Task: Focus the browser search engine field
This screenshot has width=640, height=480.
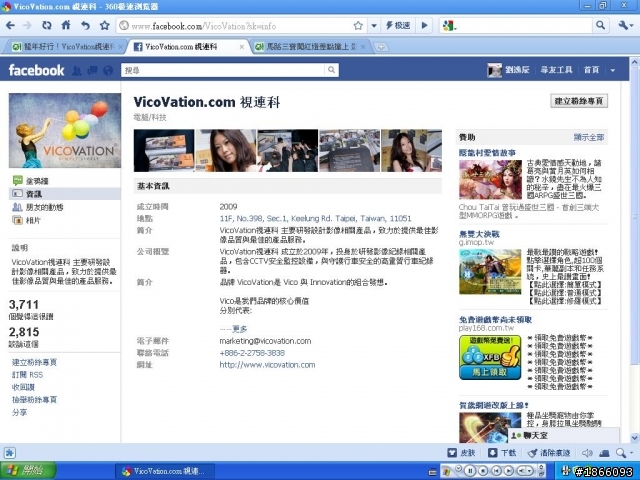Action: (524, 26)
